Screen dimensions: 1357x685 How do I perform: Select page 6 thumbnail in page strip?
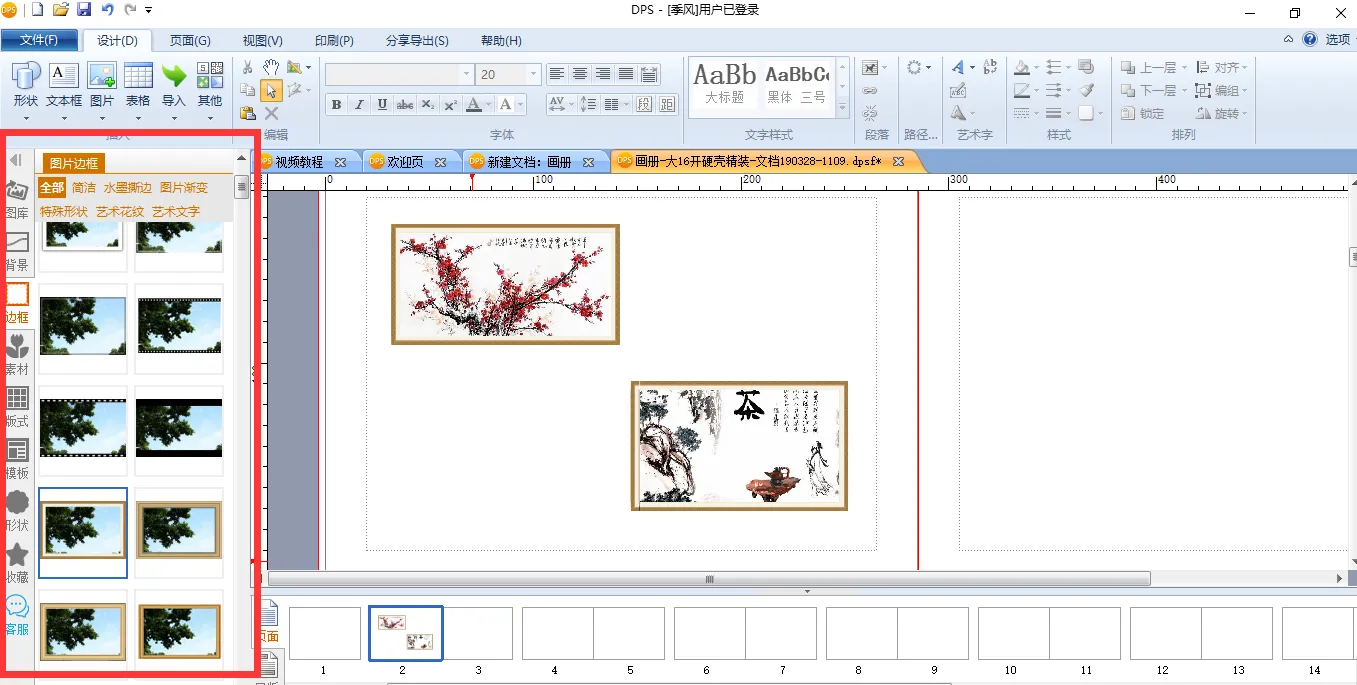709,633
